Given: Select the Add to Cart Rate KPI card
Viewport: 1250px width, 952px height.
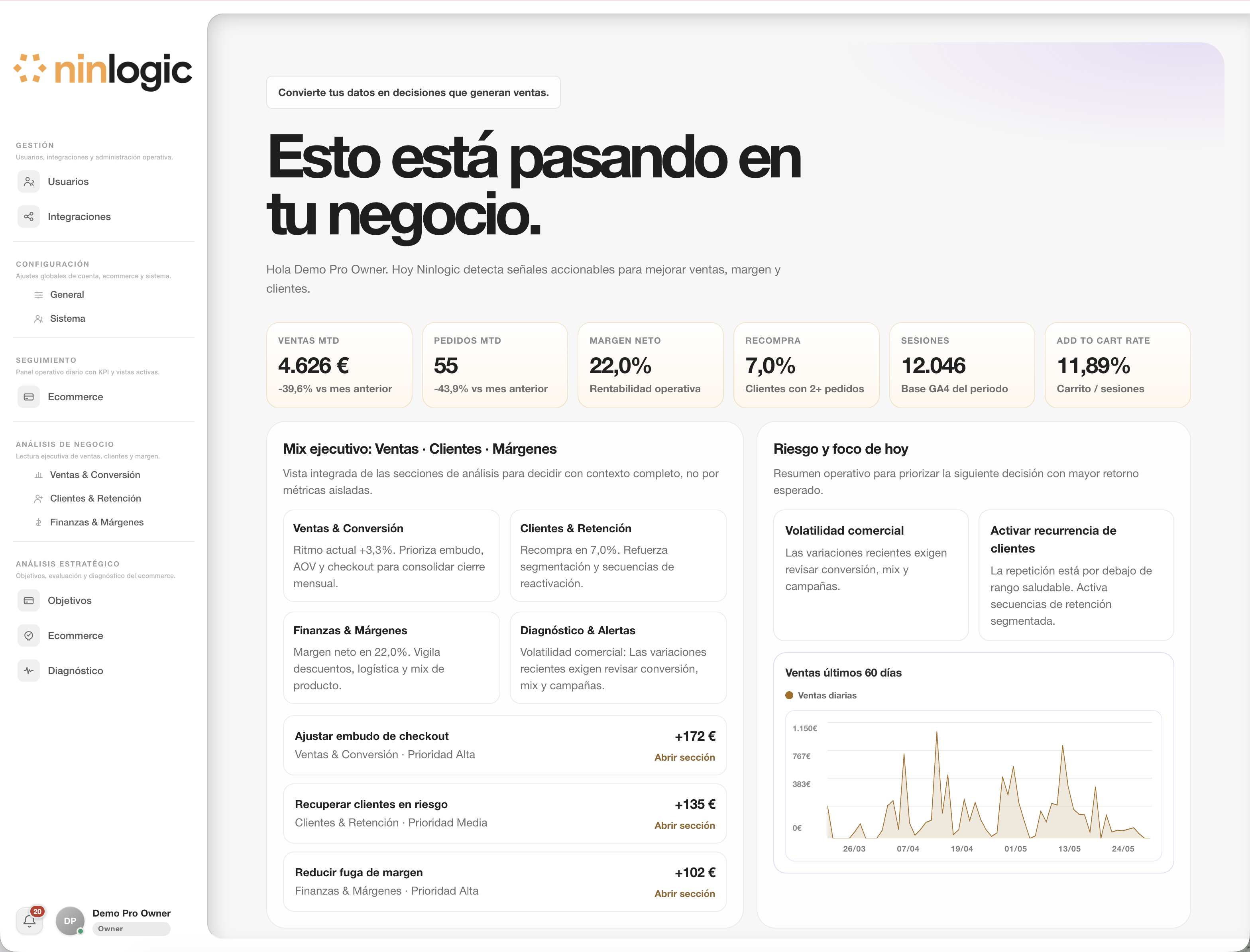Looking at the screenshot, I should pos(1117,366).
